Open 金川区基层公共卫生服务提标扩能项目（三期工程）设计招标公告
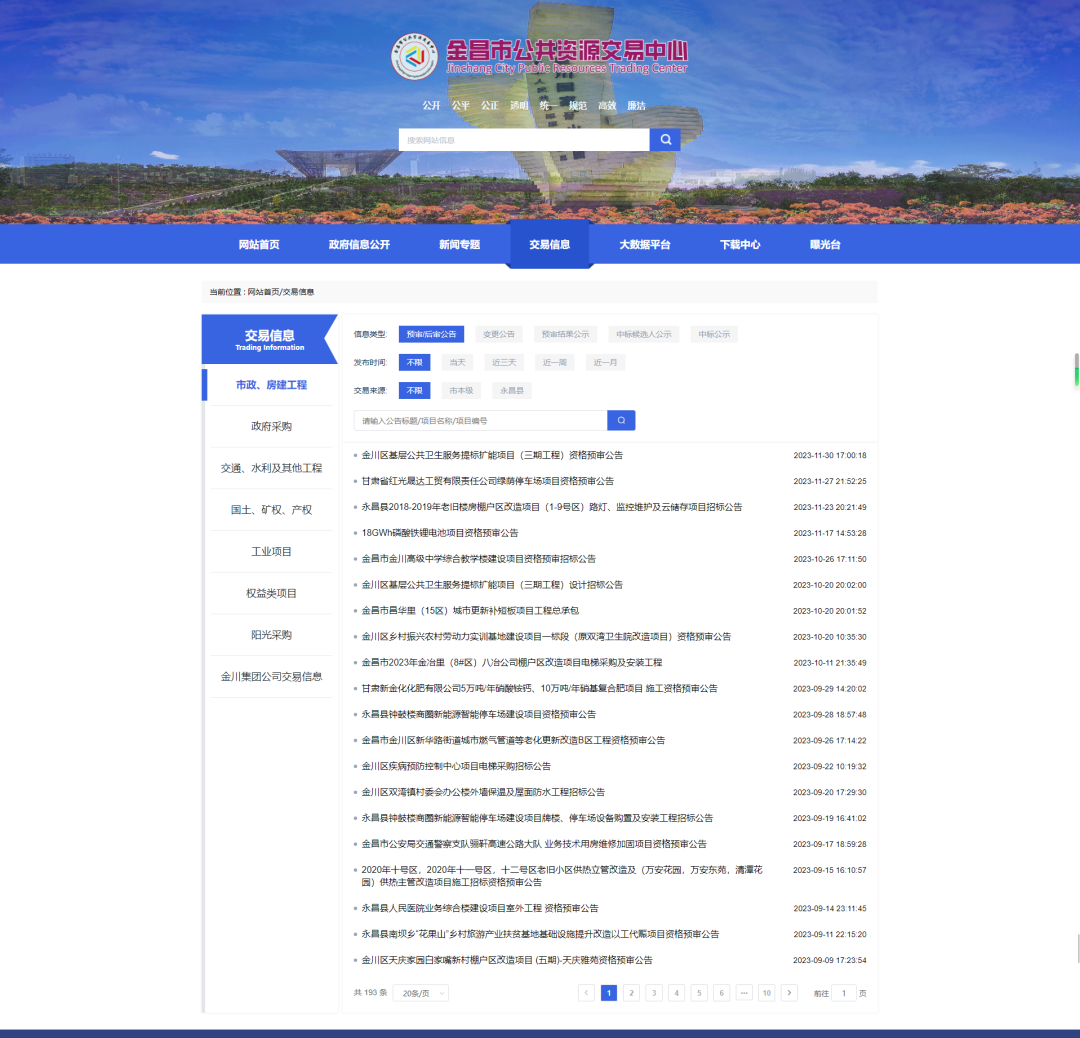This screenshot has height=1038, width=1080. click(492, 585)
